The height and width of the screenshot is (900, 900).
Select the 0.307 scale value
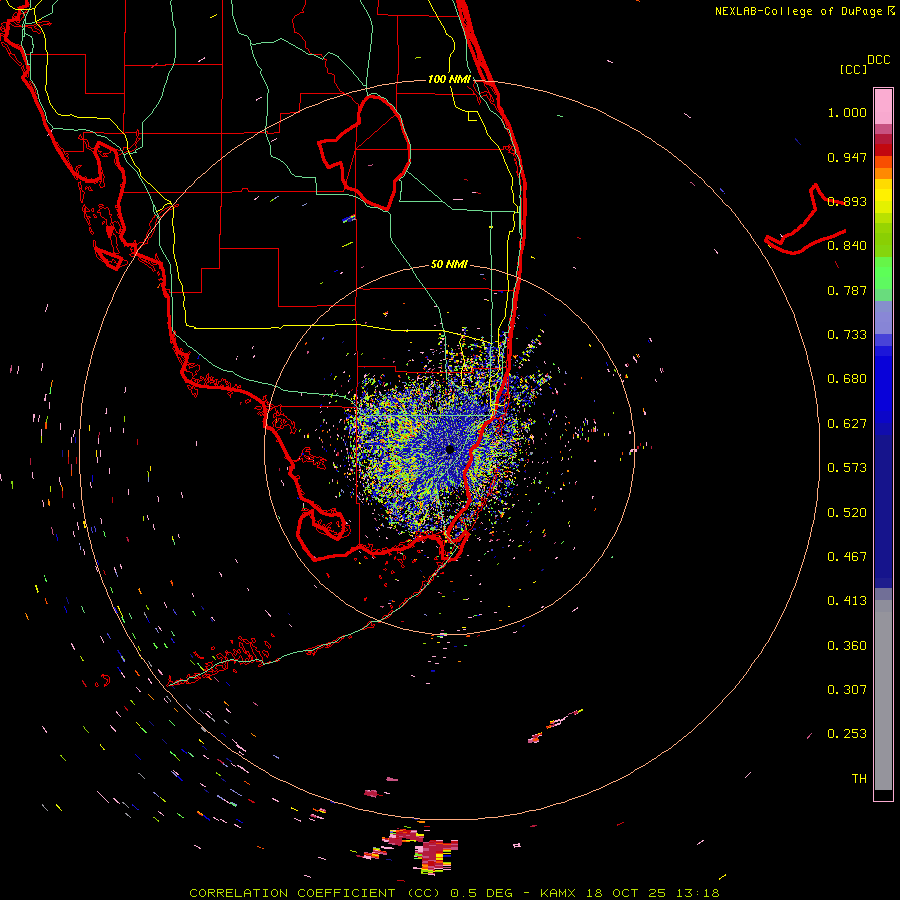[847, 689]
